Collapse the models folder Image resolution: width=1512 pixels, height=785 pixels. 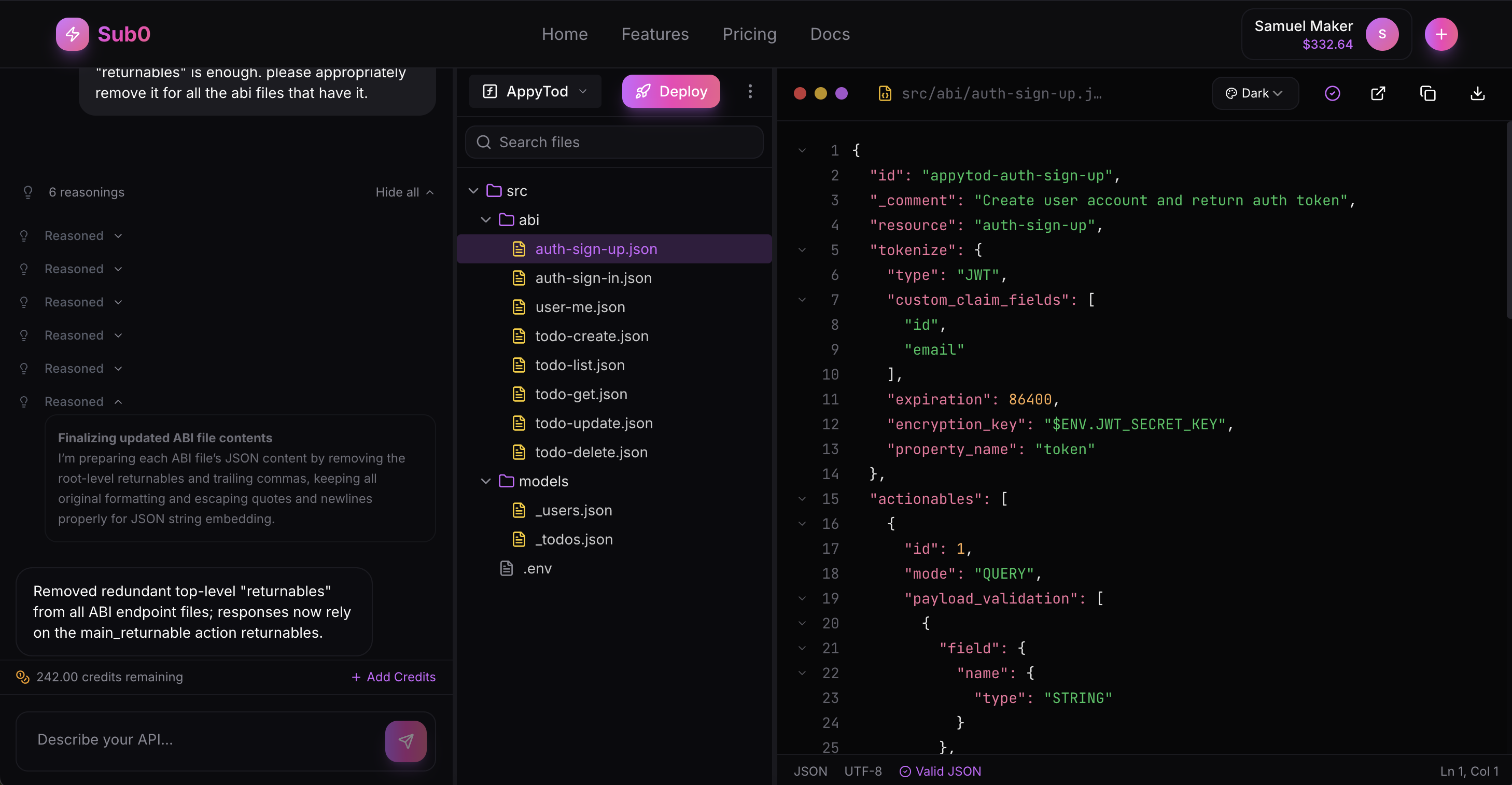485,482
